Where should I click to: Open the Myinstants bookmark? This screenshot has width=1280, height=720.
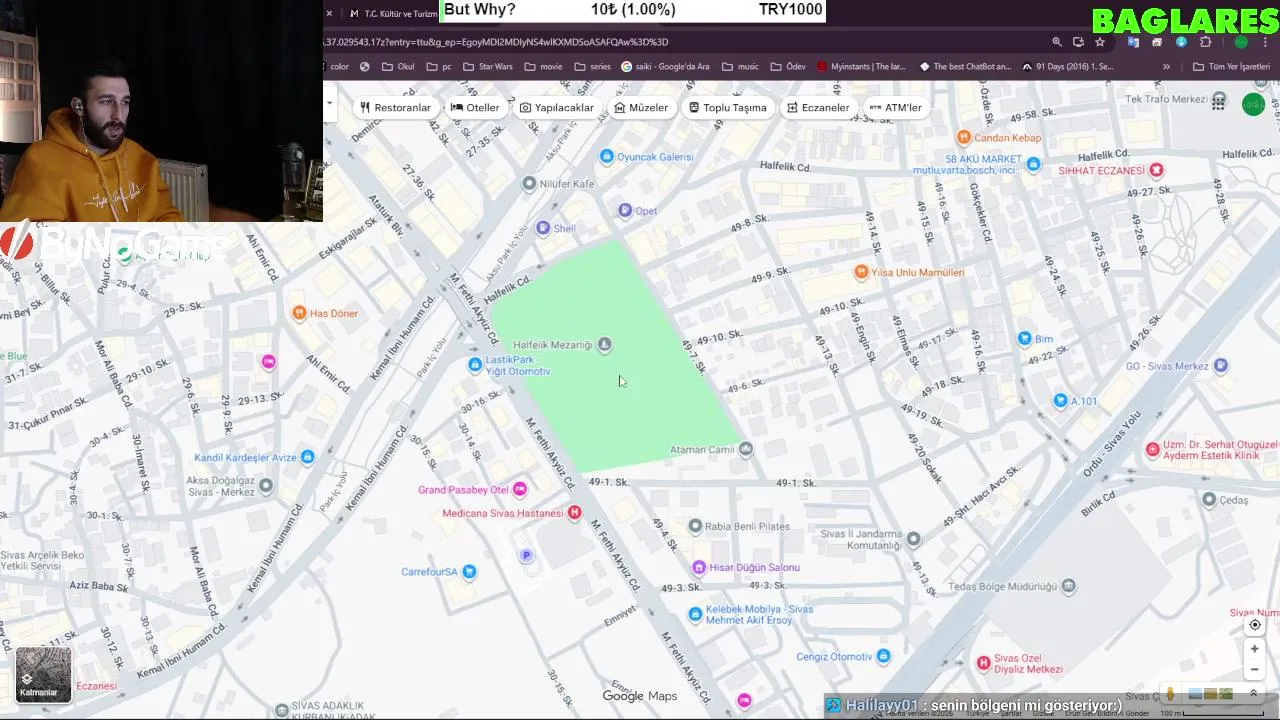coord(861,67)
